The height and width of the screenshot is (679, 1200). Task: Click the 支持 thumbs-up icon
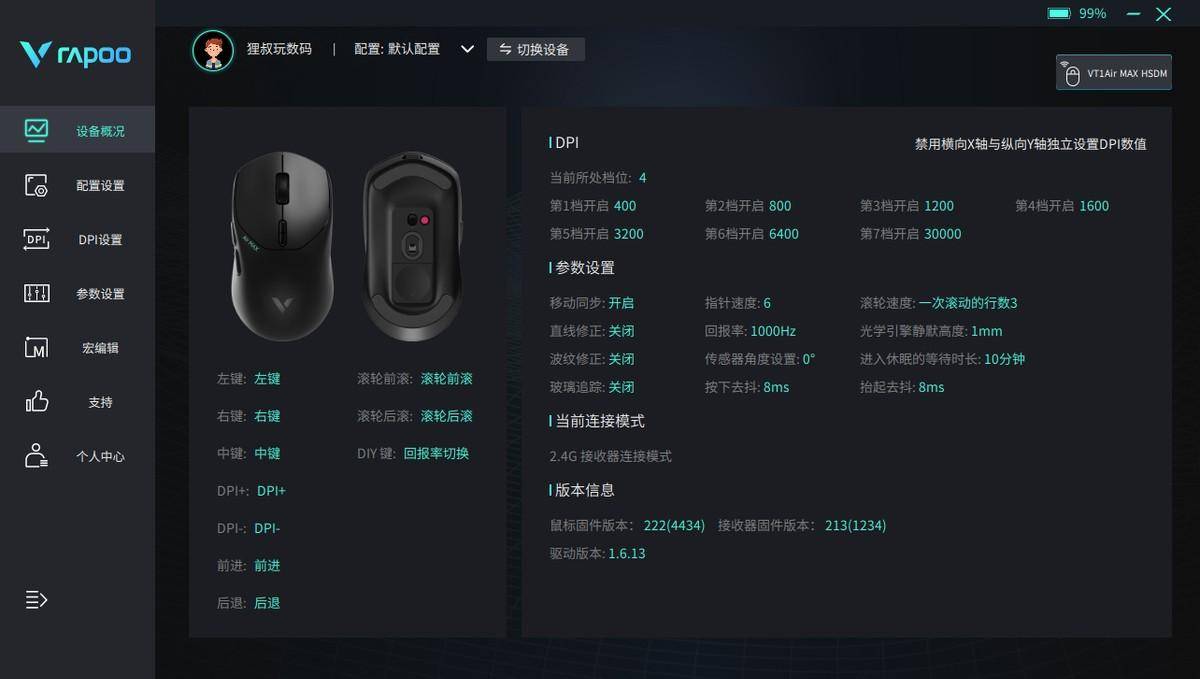tap(37, 401)
